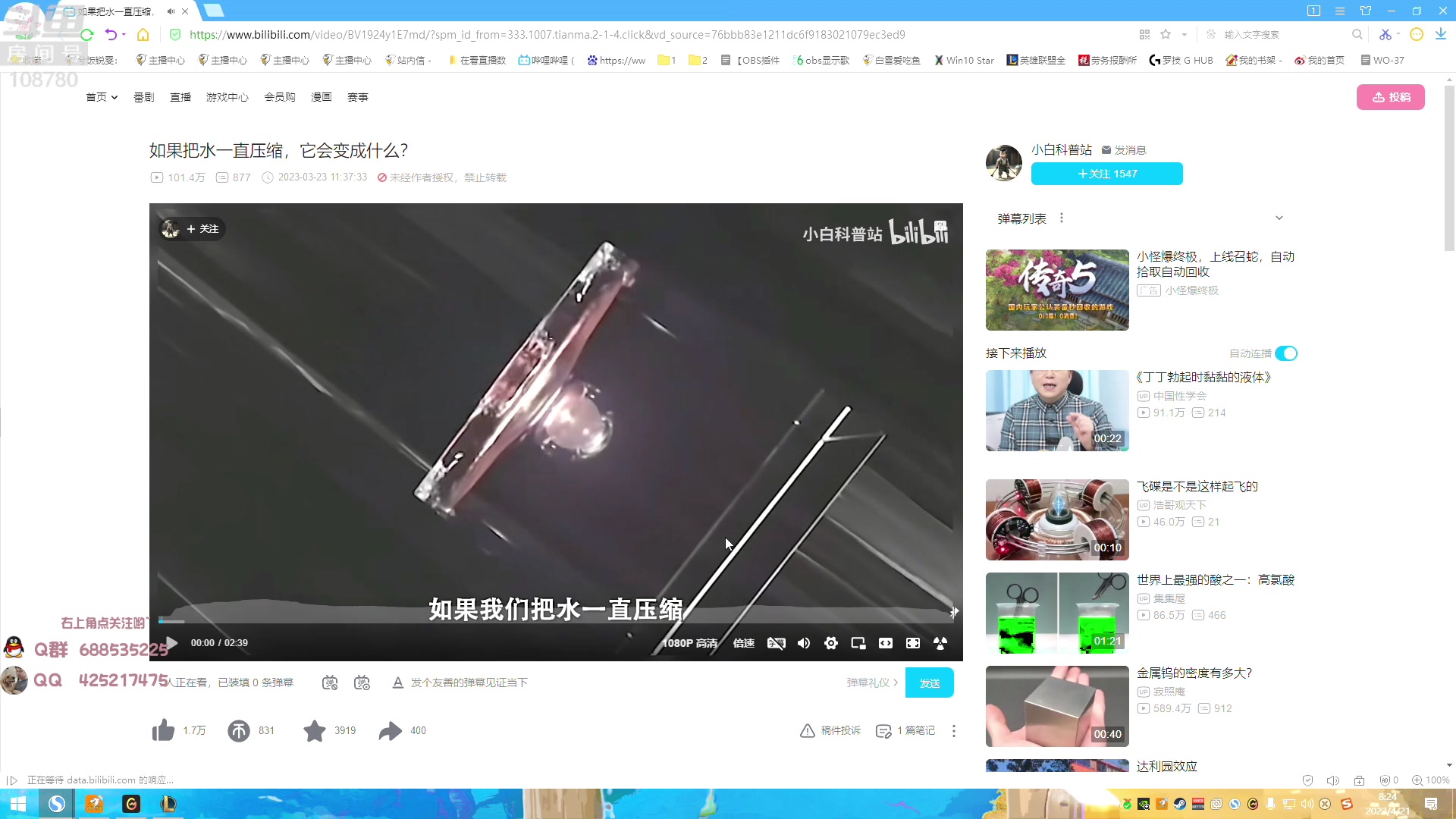Image resolution: width=1456 pixels, height=819 pixels.
Task: Click the pink 投稿 upload button
Action: [x=1391, y=97]
